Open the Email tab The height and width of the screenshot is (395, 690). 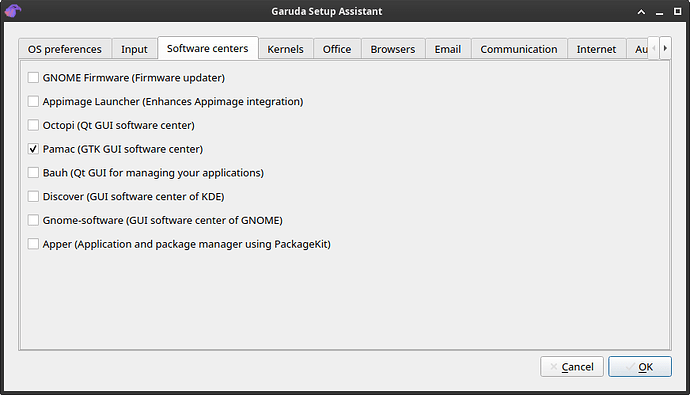click(x=448, y=49)
